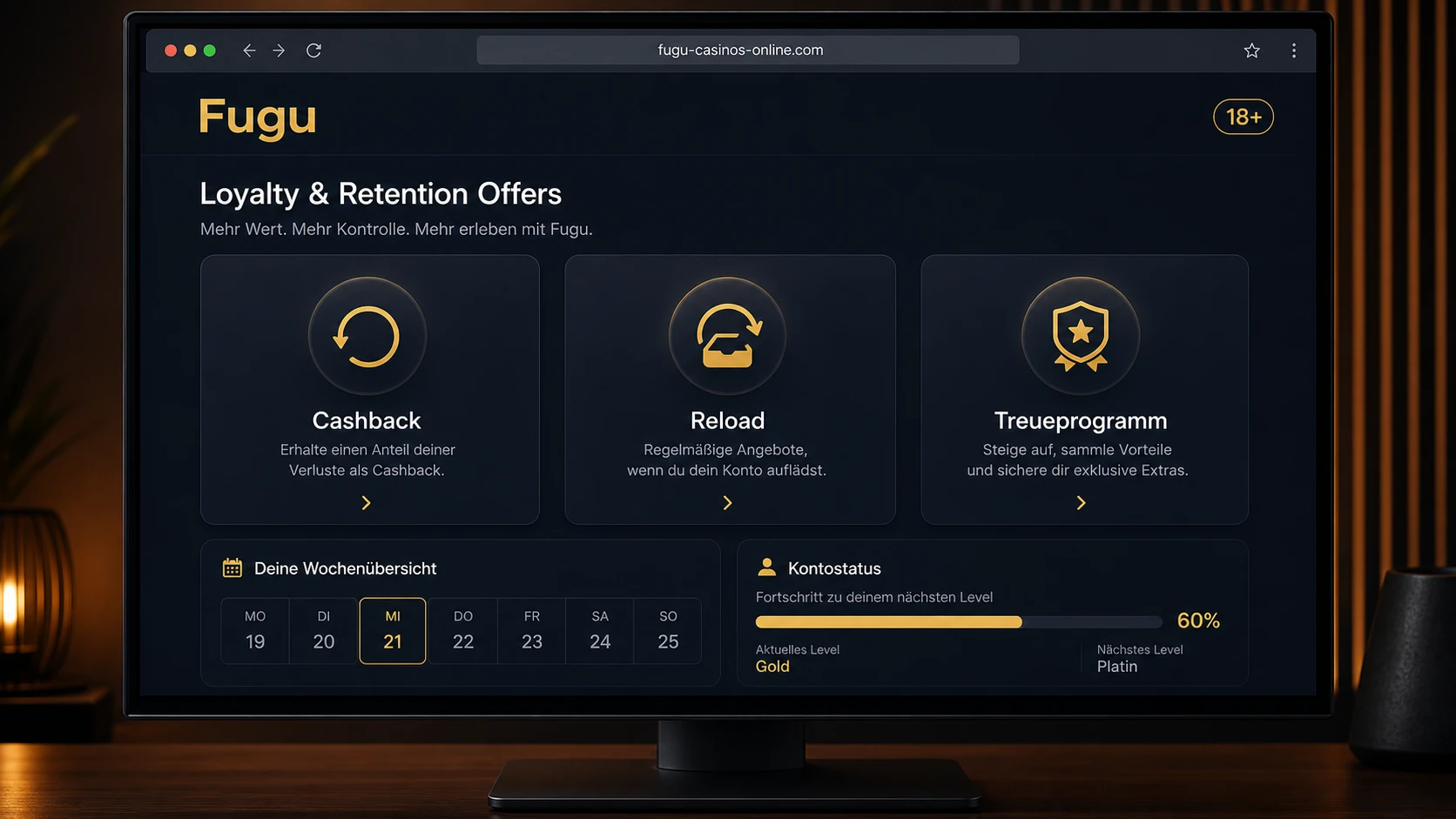Select Tuesday 20 in the week overview
This screenshot has height=819, width=1456.
(x=324, y=631)
